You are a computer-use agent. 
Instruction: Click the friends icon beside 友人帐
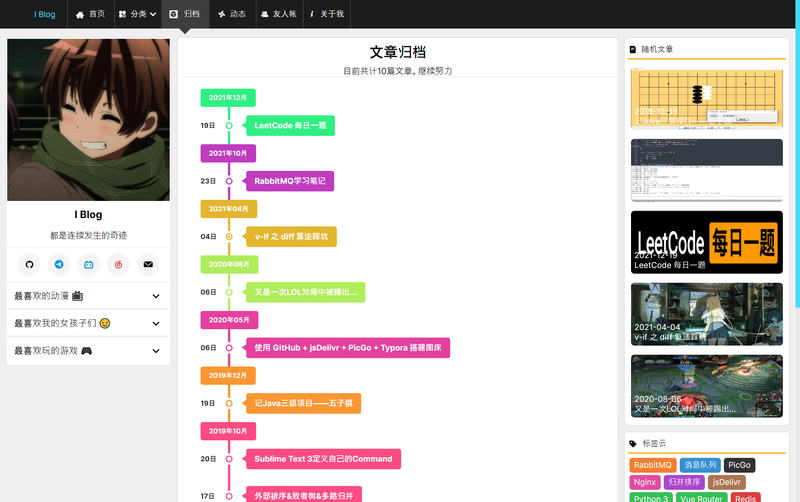[x=264, y=14]
